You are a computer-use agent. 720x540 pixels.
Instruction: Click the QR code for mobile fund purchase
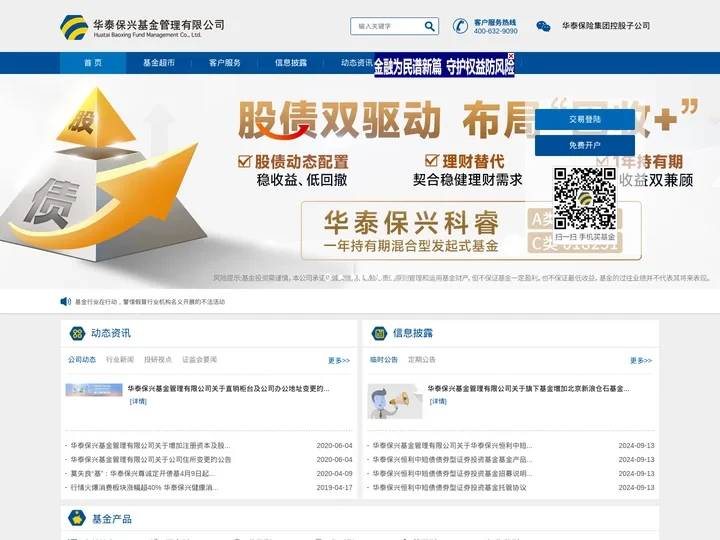585,198
